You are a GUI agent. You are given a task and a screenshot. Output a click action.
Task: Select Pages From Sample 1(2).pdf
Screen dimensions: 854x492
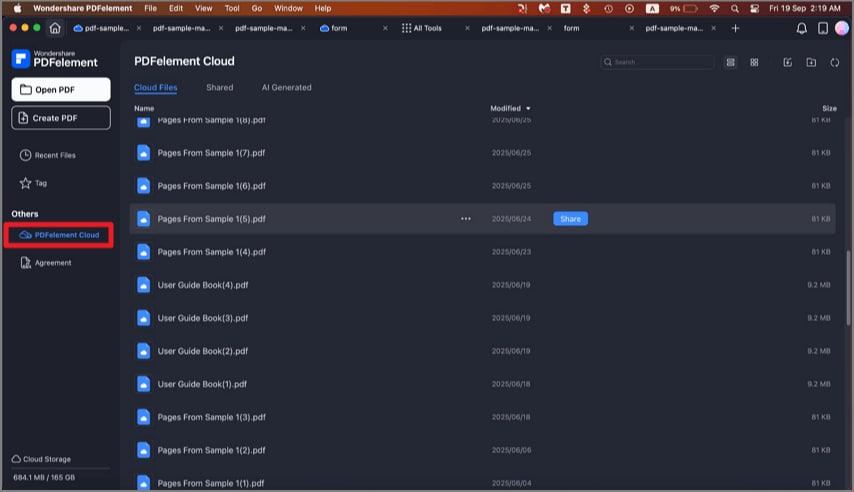tap(482, 451)
